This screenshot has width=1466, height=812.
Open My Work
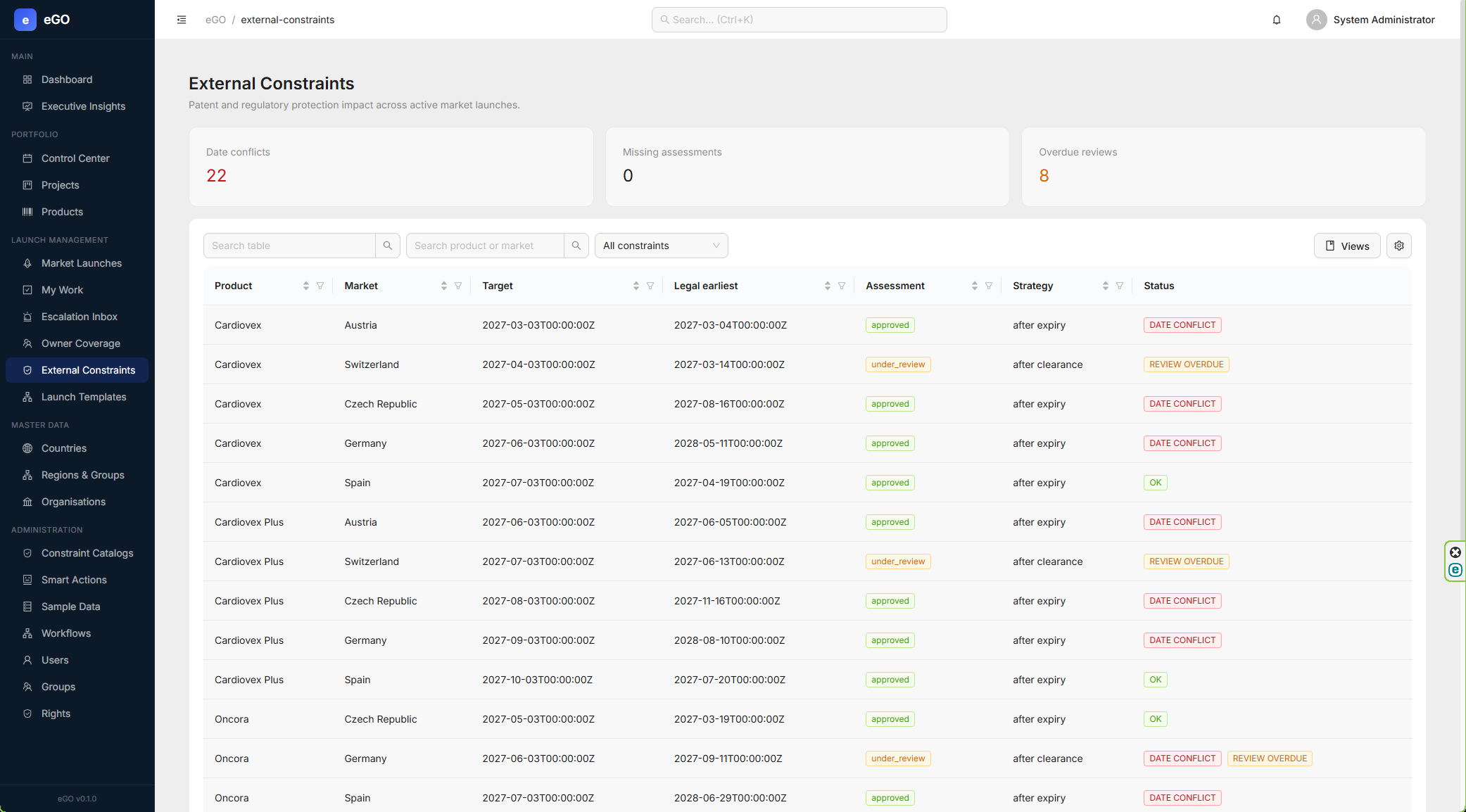click(77, 290)
